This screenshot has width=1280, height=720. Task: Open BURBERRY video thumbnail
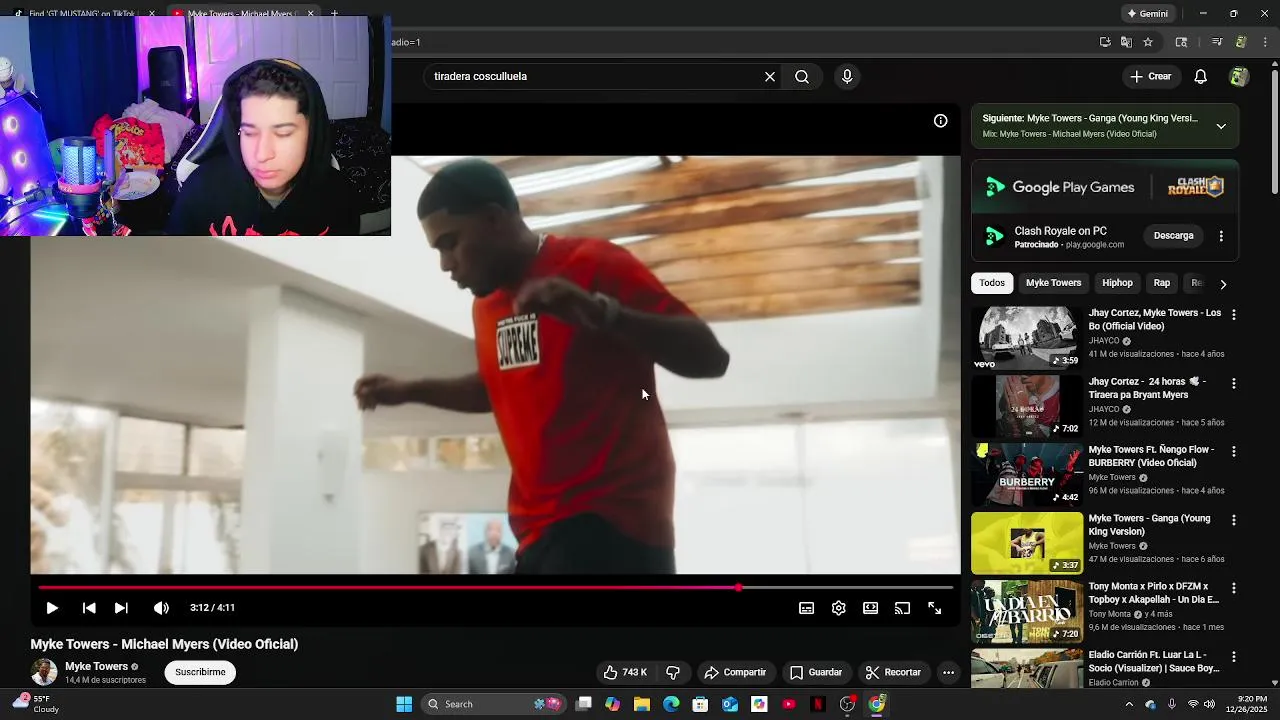(1026, 474)
